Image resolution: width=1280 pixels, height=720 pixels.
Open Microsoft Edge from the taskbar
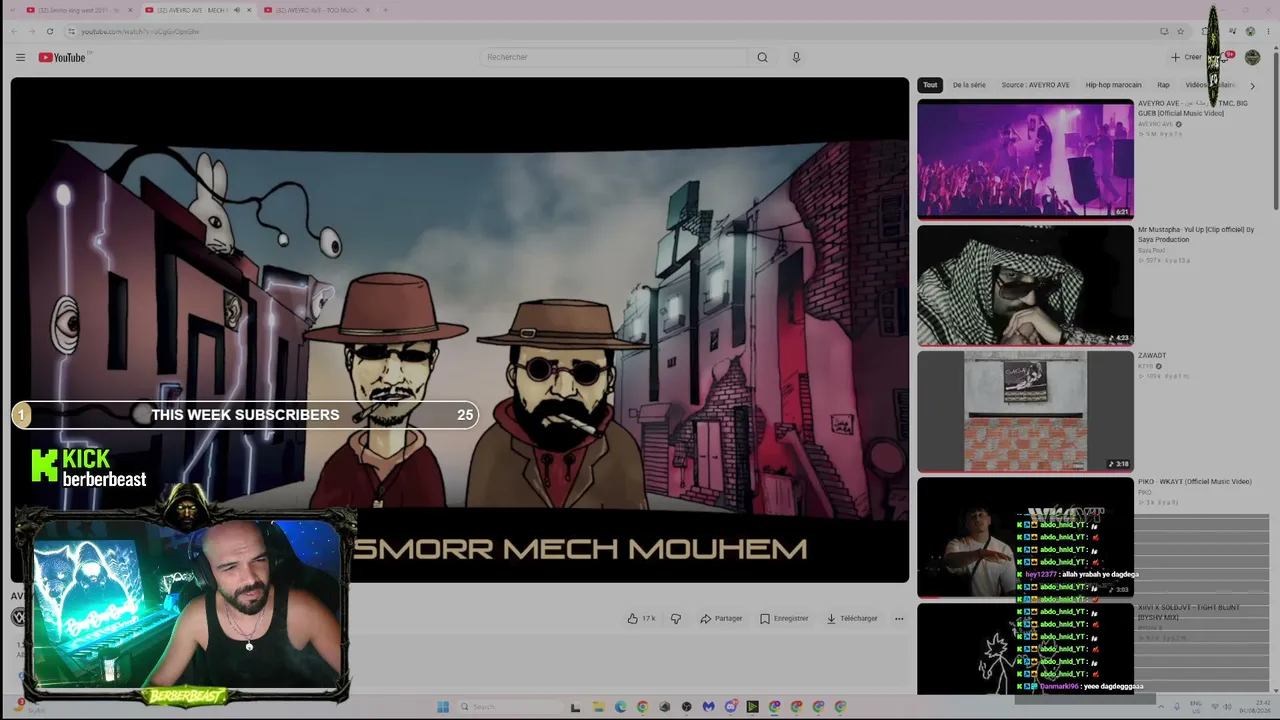(x=620, y=707)
